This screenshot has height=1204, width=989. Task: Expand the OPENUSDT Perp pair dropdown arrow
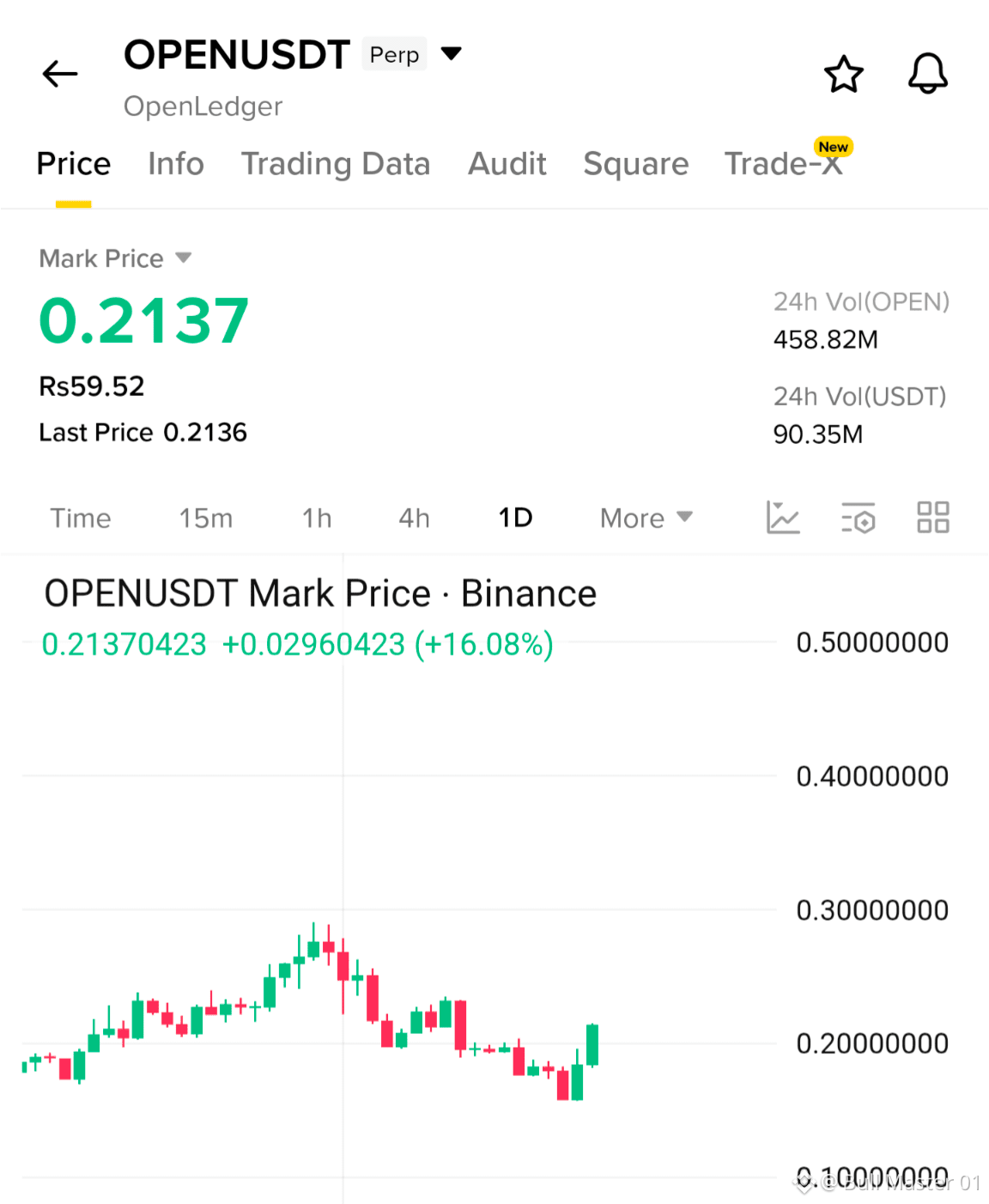click(452, 54)
